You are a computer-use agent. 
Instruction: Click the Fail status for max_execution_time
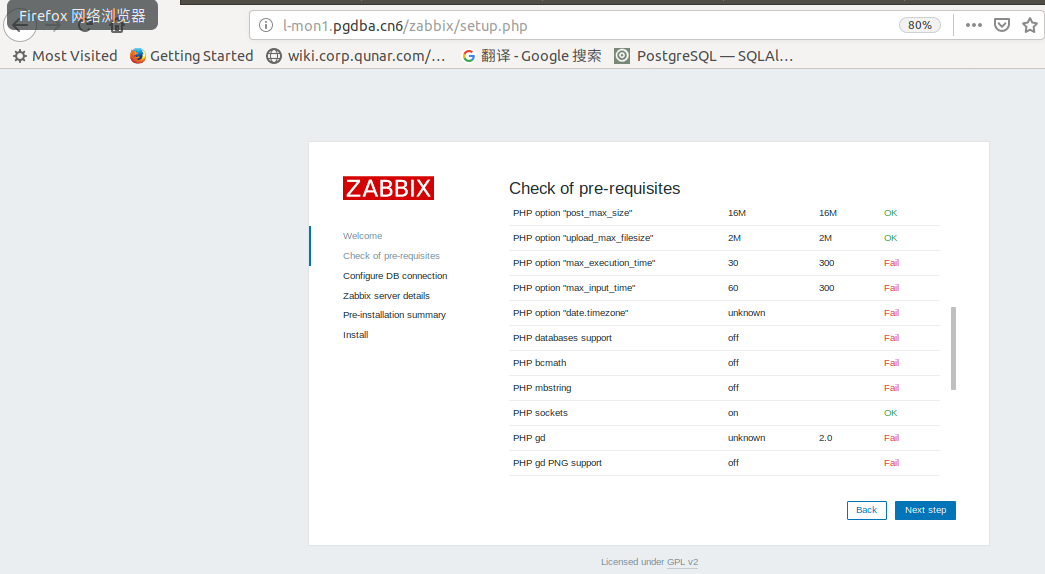[891, 263]
